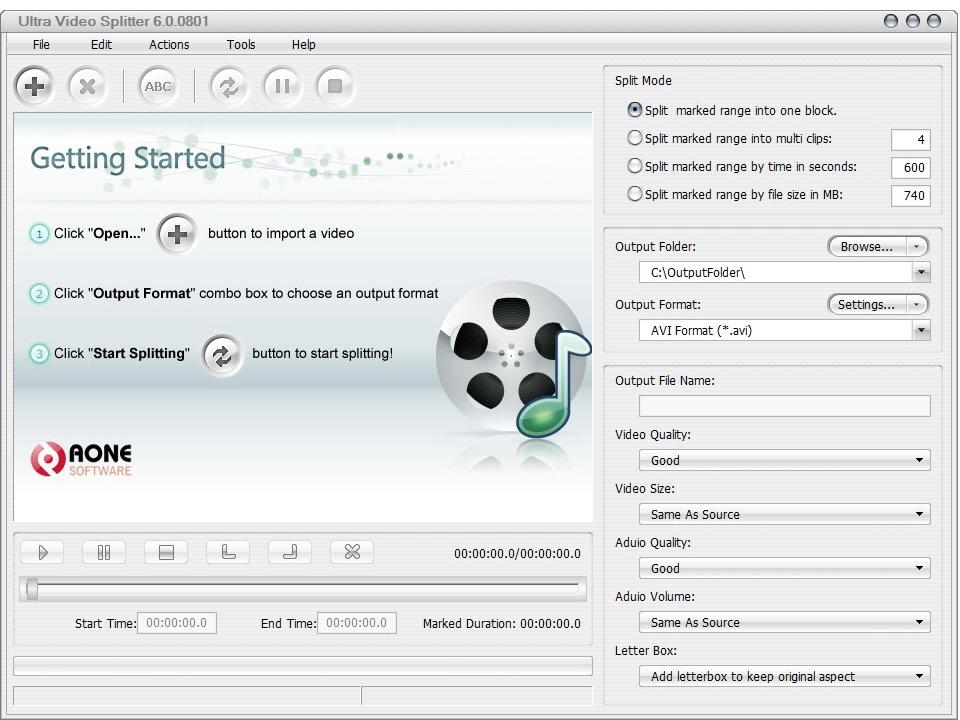The height and width of the screenshot is (720, 960).
Task: Click the Start Splitting toolbar button
Action: (229, 86)
